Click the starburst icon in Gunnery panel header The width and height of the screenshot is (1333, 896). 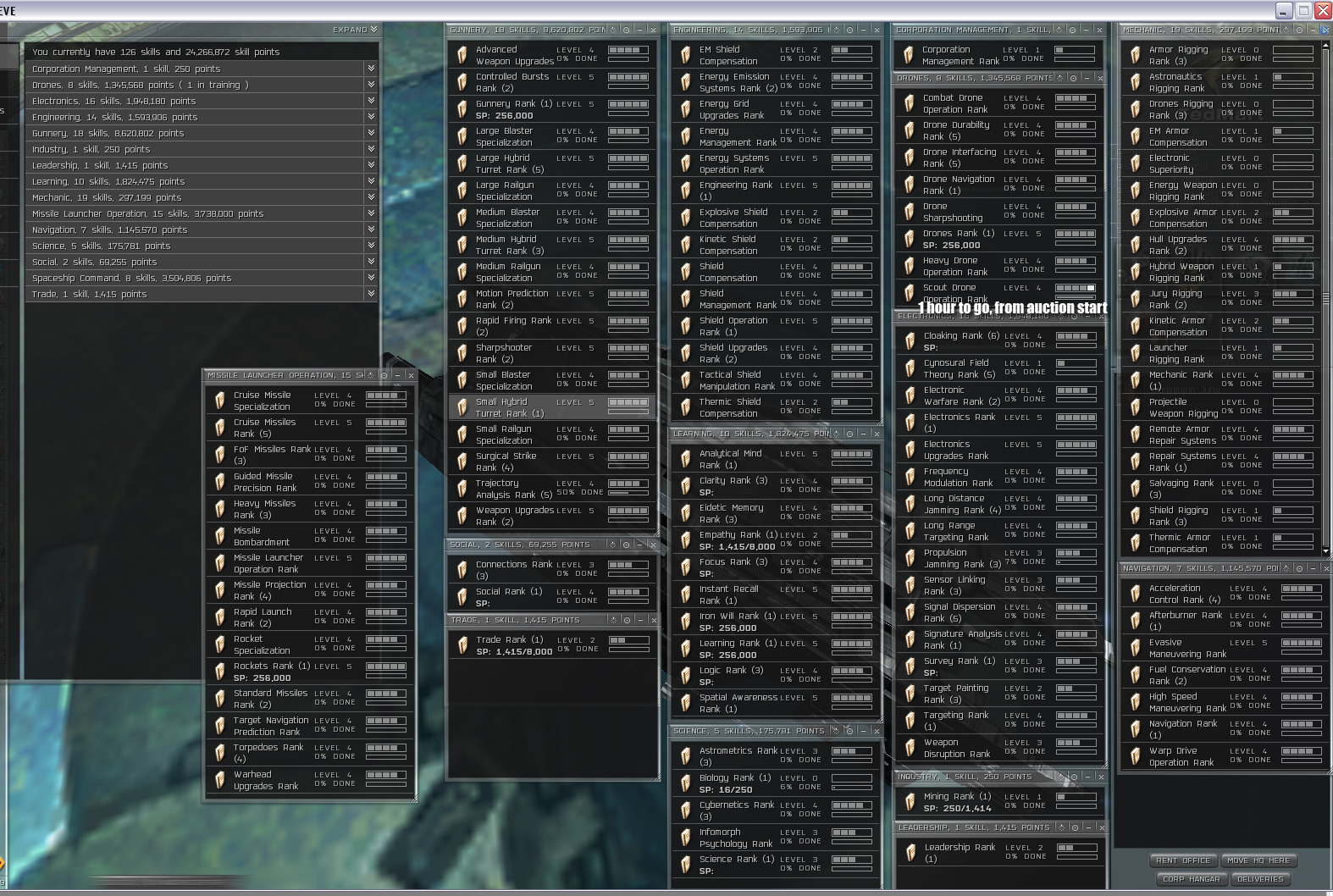(x=613, y=30)
